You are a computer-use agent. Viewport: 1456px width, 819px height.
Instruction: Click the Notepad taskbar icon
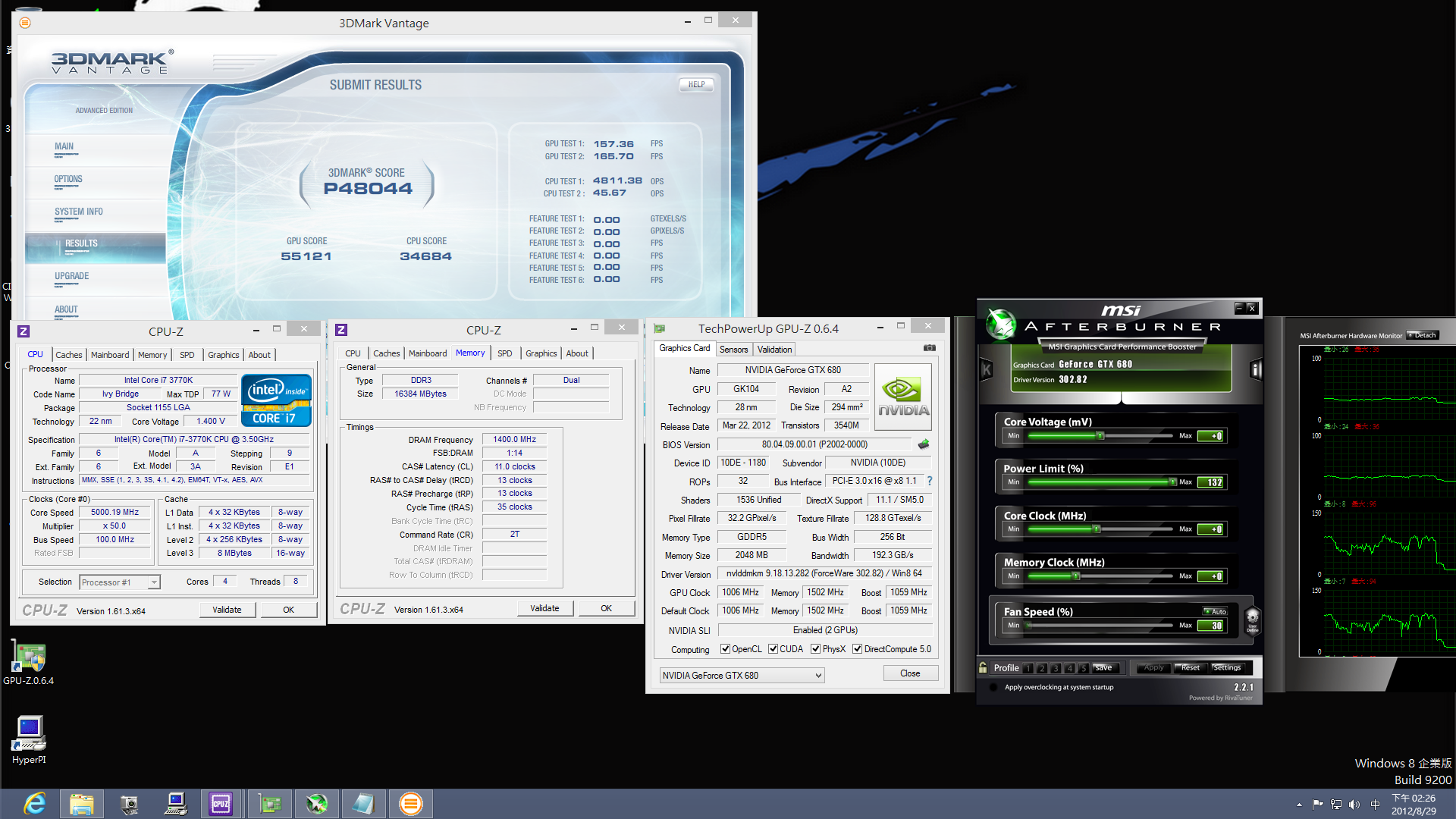pos(363,804)
